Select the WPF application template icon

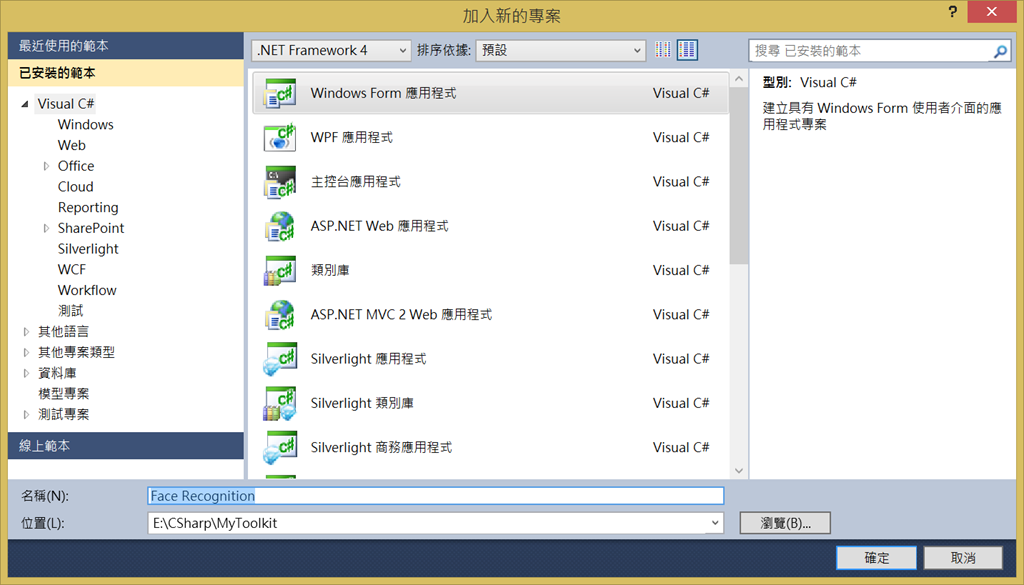coord(280,138)
